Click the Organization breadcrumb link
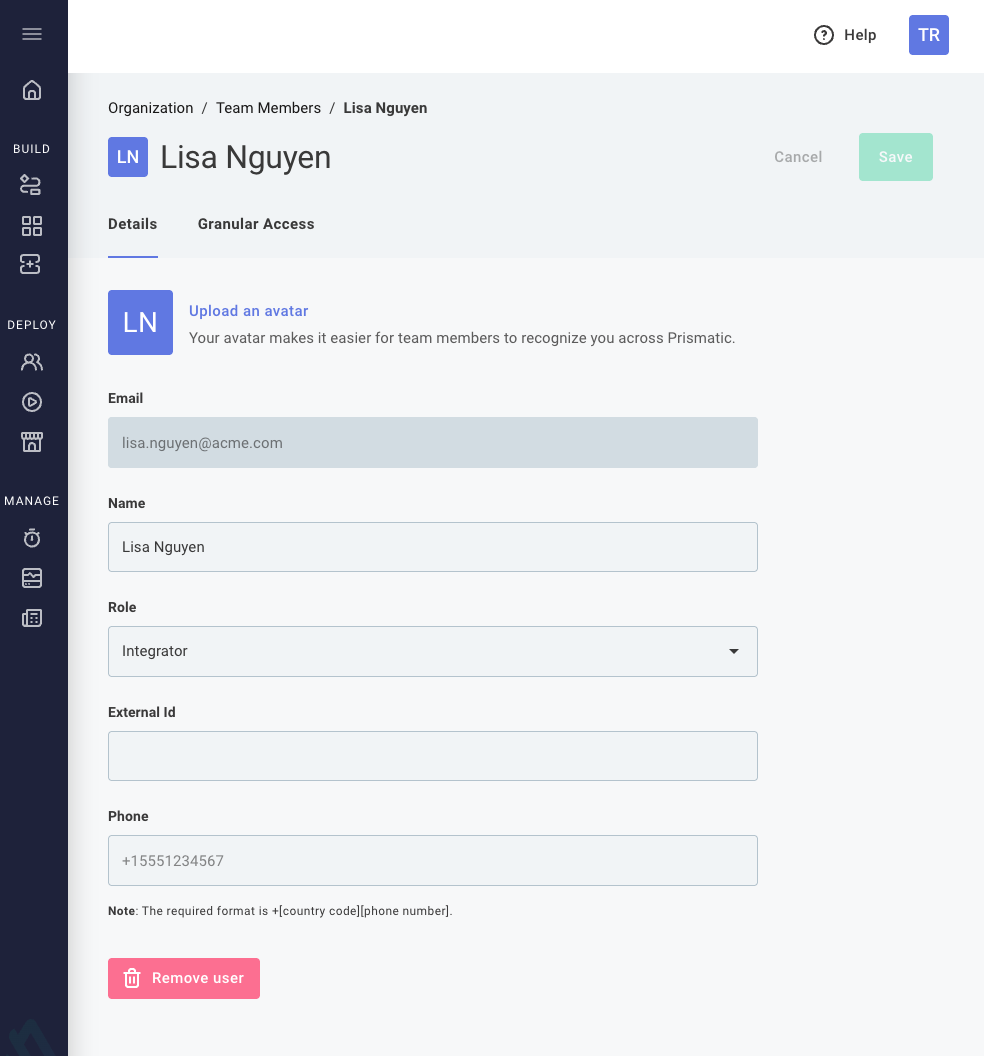The image size is (984, 1056). [x=150, y=107]
